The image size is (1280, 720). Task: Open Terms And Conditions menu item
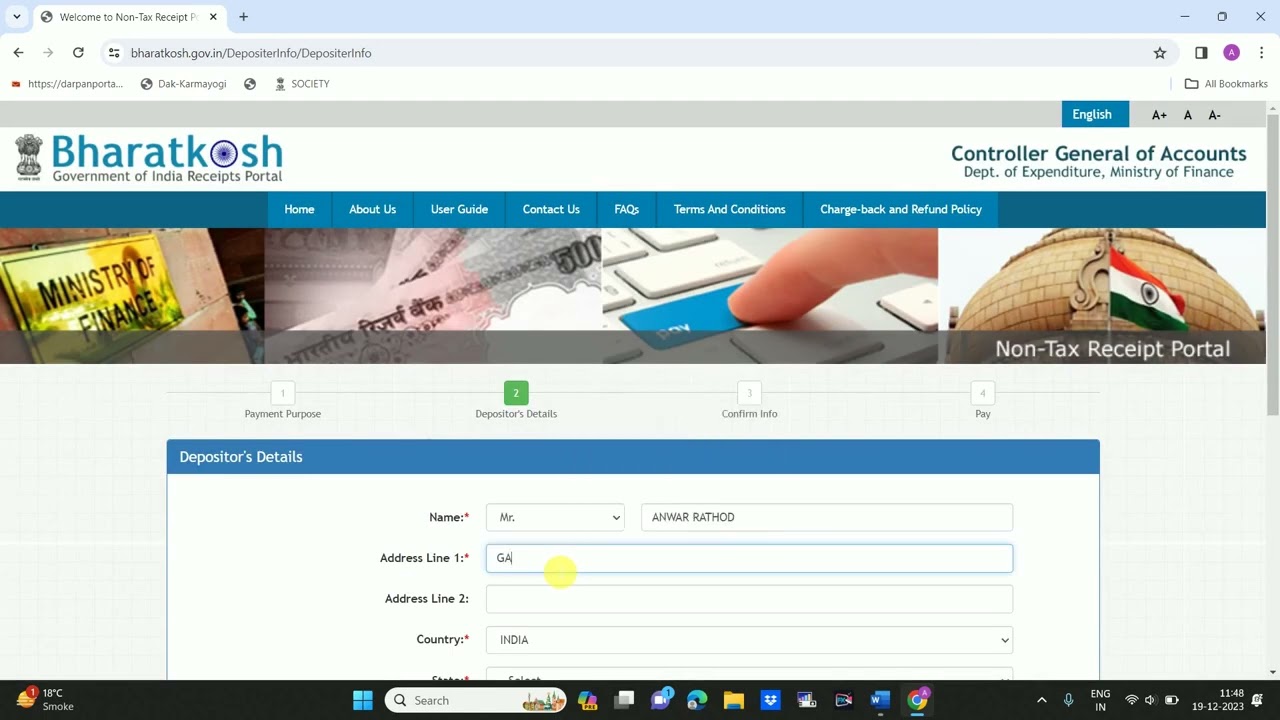[730, 209]
